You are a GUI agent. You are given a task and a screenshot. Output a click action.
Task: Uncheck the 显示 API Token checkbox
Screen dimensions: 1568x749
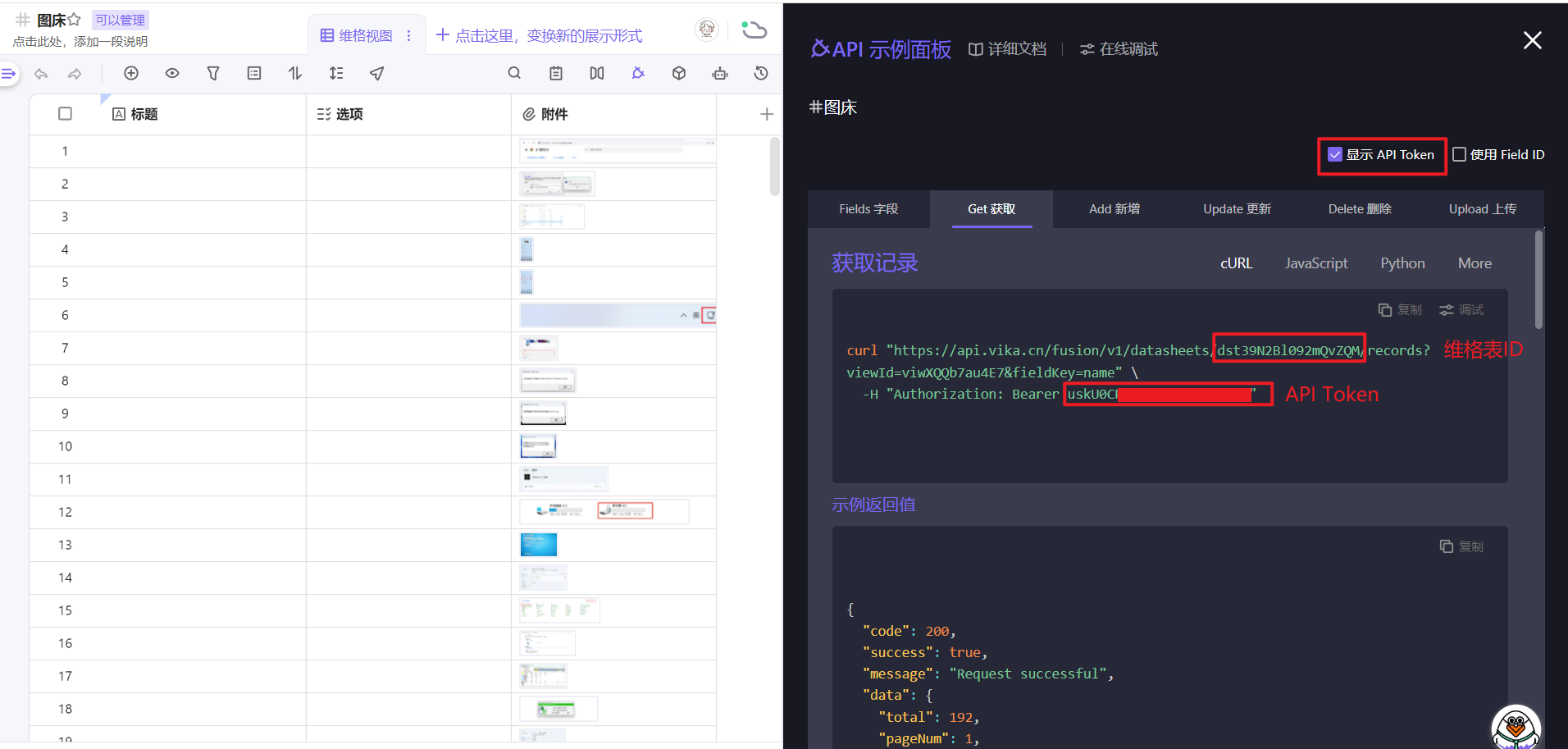point(1335,154)
